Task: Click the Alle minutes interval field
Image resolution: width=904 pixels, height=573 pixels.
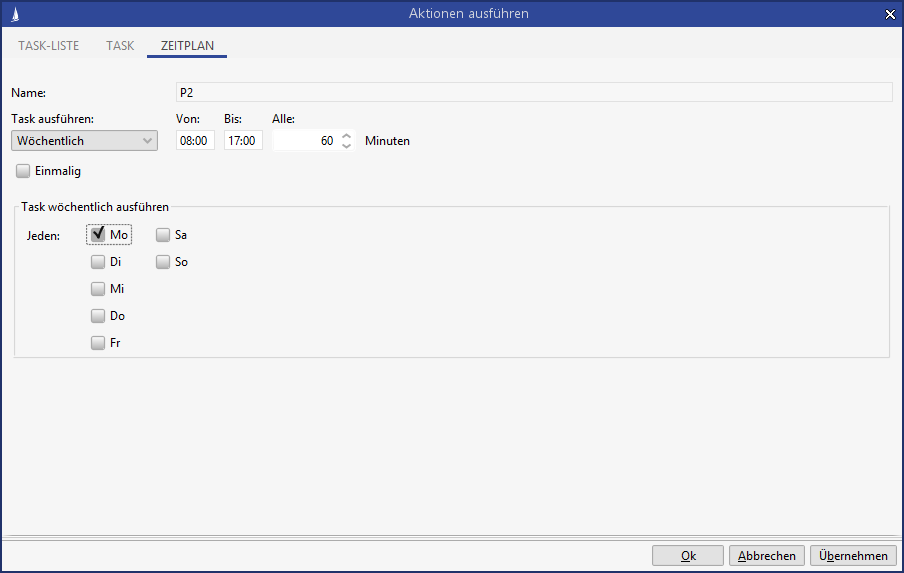Action: (305, 141)
